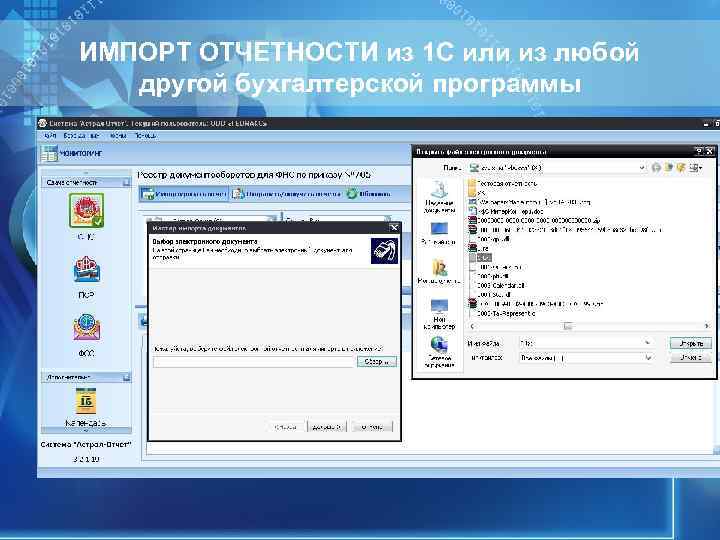Image resolution: width=720 pixels, height=540 pixels.
Task: Click the import report toolbar button
Action: click(184, 194)
